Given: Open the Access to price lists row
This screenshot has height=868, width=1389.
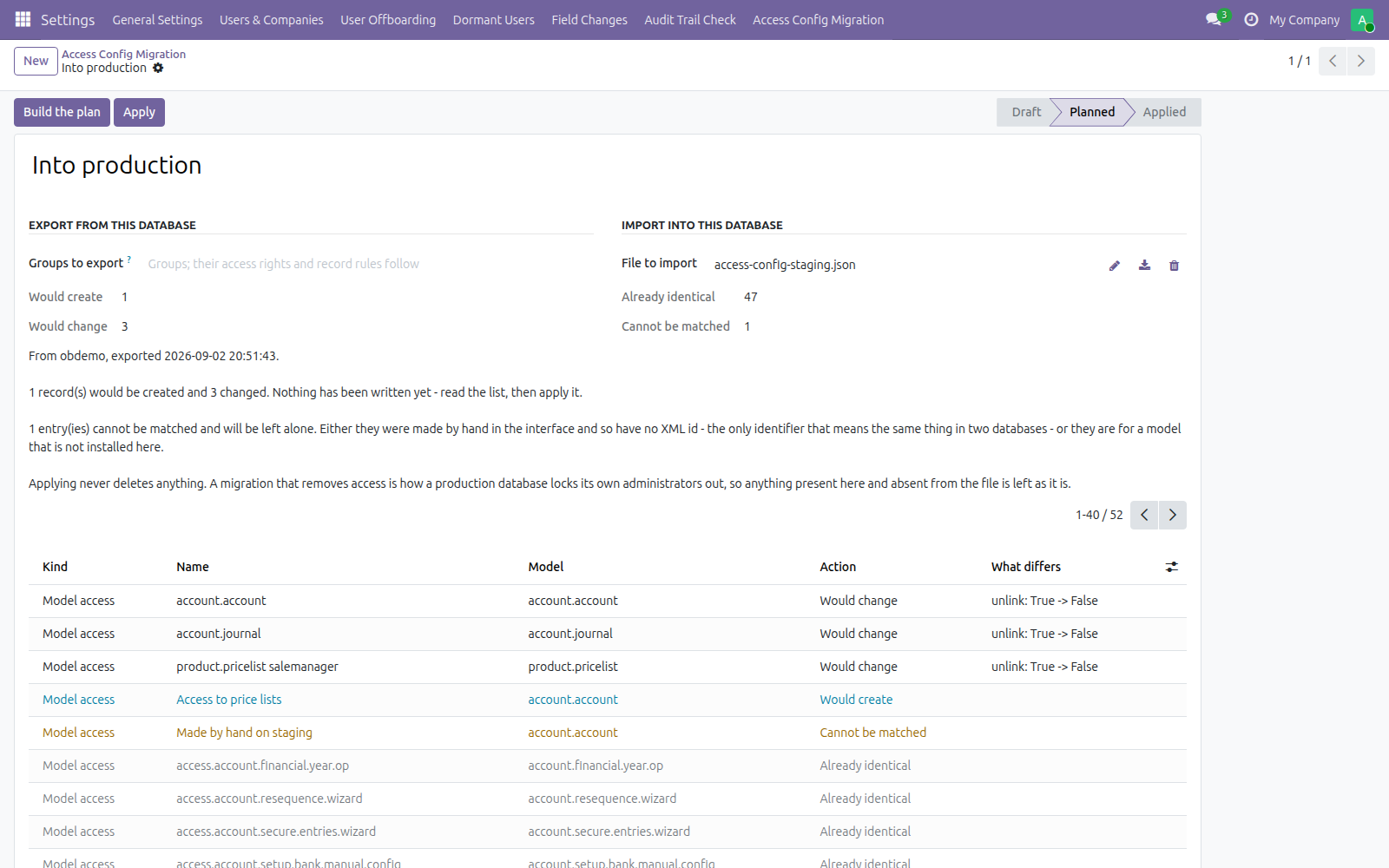Looking at the screenshot, I should point(608,700).
